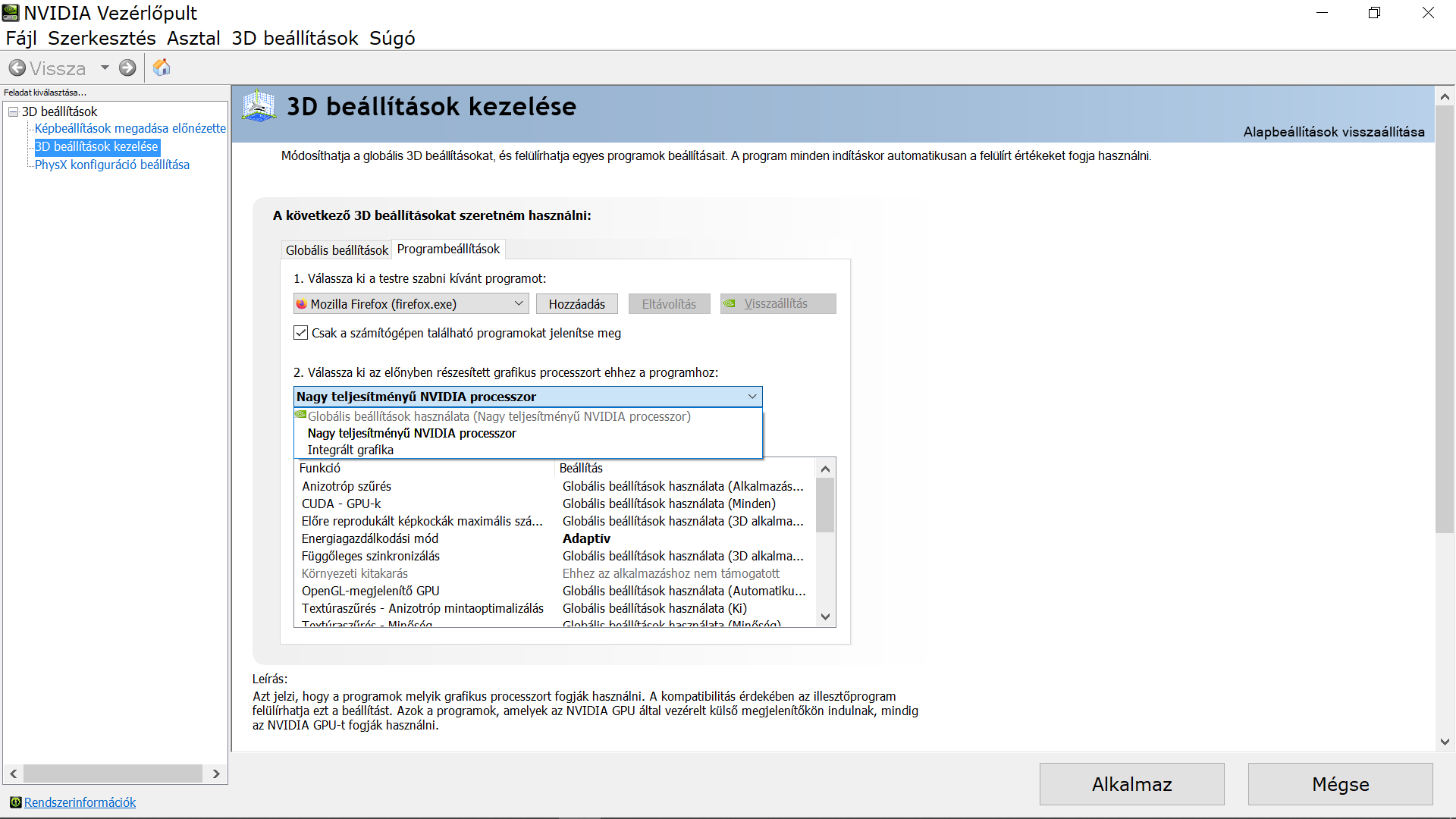The width and height of the screenshot is (1456, 819).
Task: Open the Súgó menu
Action: [392, 38]
